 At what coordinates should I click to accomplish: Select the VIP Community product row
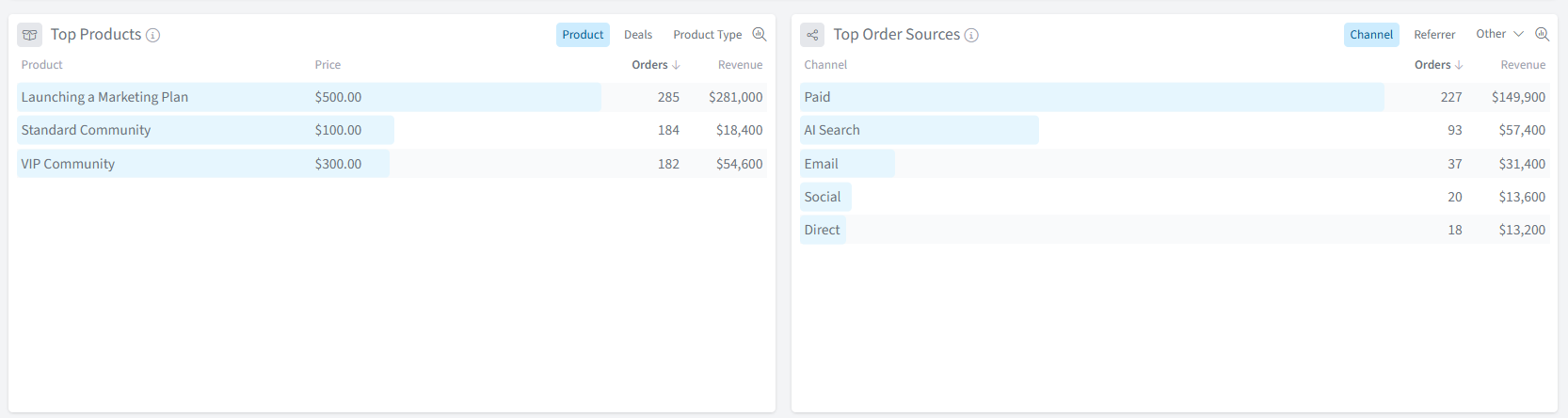point(68,164)
